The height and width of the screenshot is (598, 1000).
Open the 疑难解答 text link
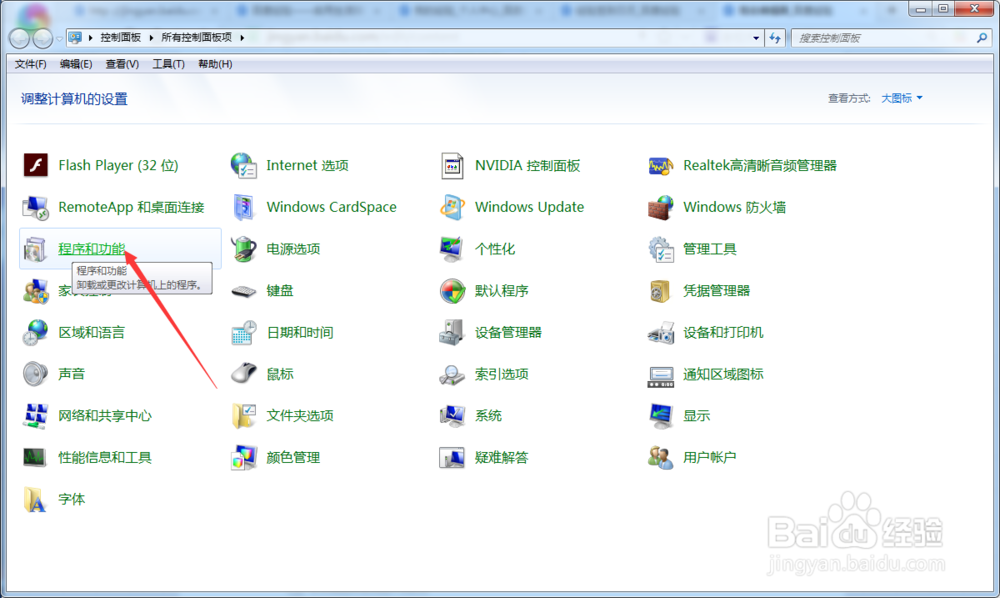501,457
